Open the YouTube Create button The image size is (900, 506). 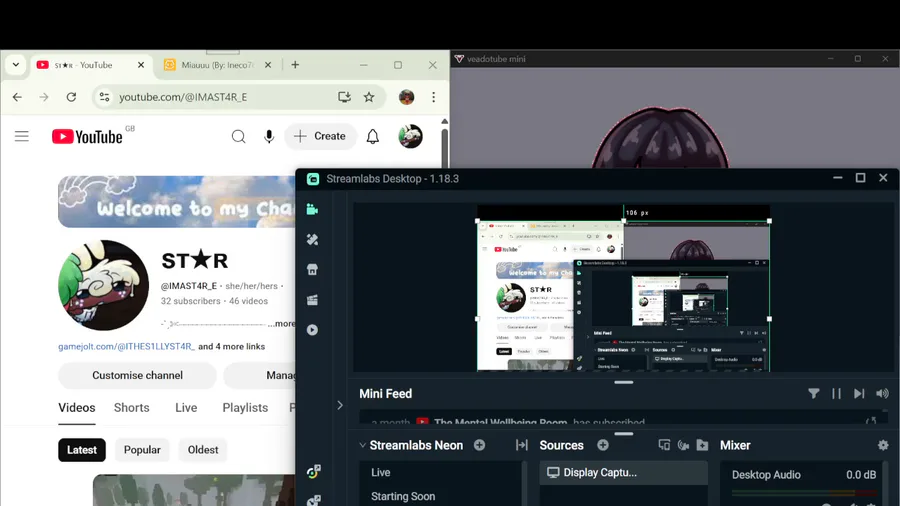tap(320, 136)
